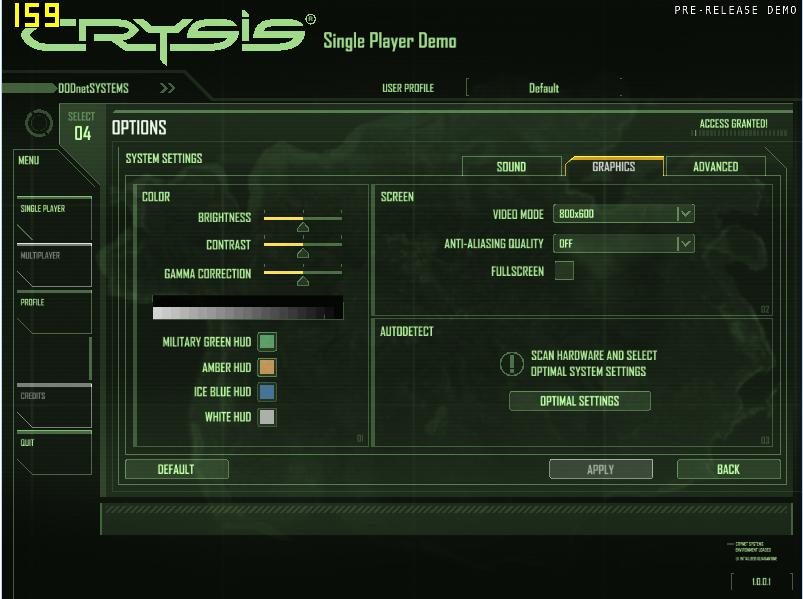803x599 pixels.
Task: Click the circular emblem icon above Menu
Action: coord(38,123)
